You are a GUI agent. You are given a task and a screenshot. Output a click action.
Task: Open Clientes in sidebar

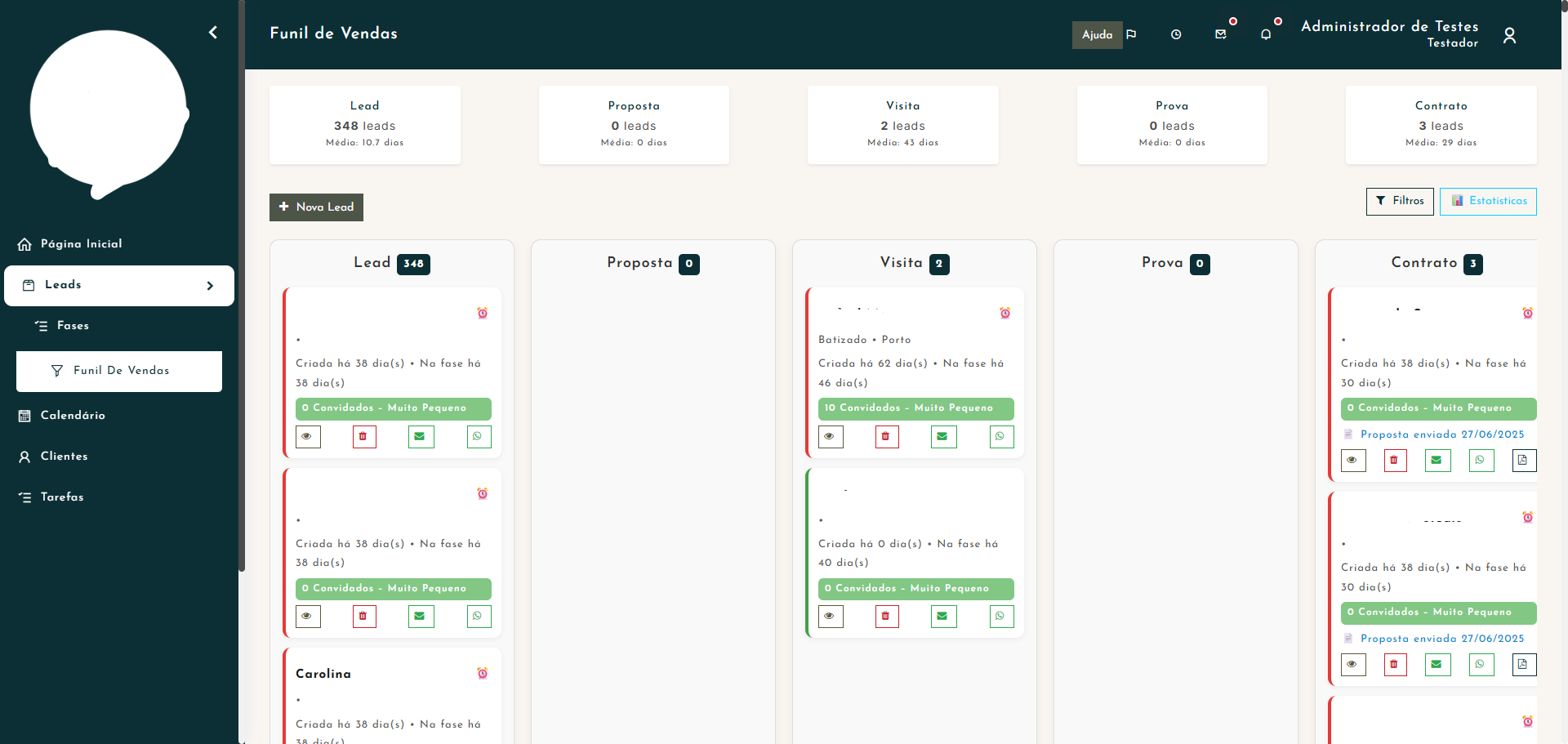point(64,457)
